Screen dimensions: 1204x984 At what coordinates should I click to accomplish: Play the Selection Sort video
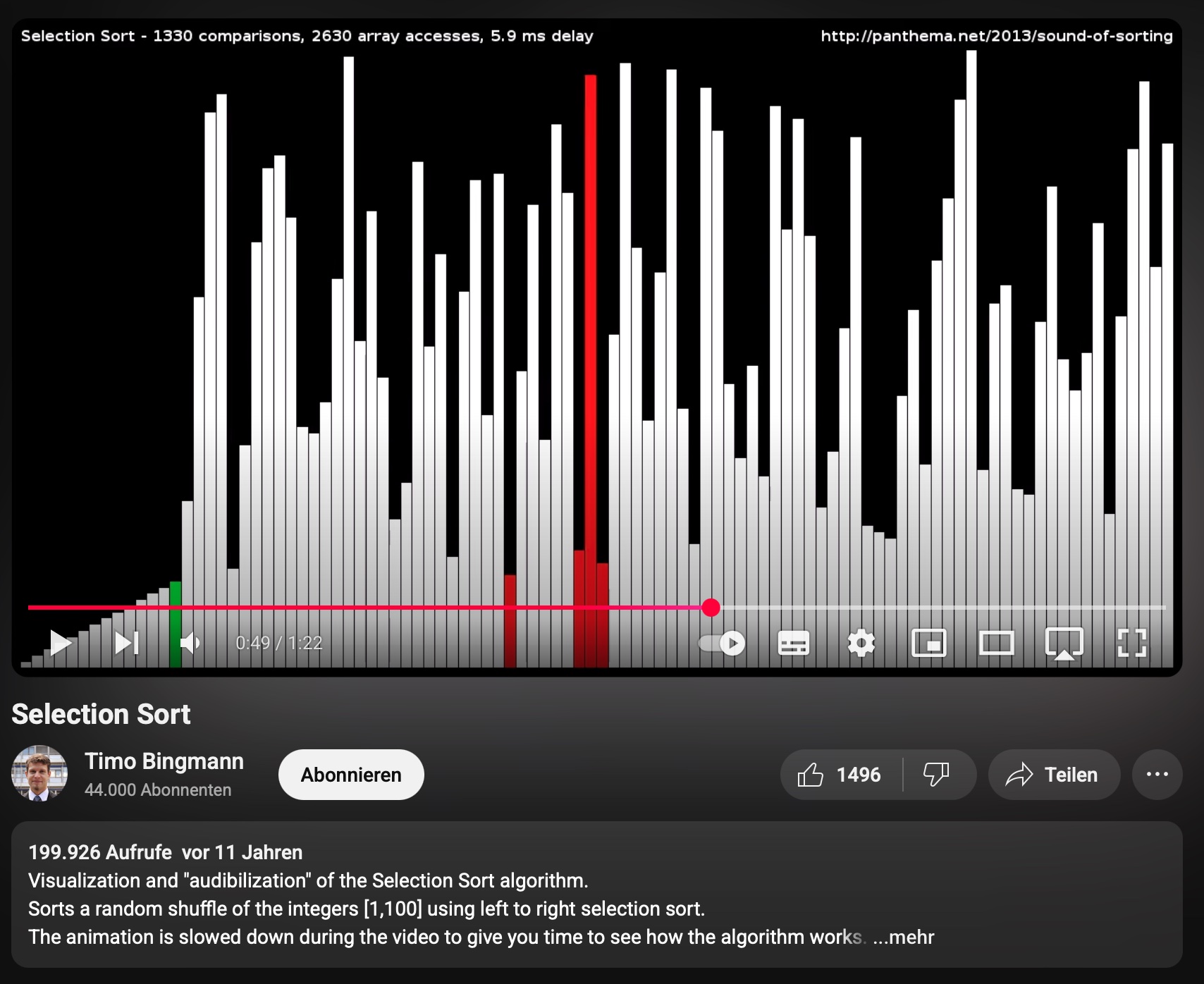61,643
